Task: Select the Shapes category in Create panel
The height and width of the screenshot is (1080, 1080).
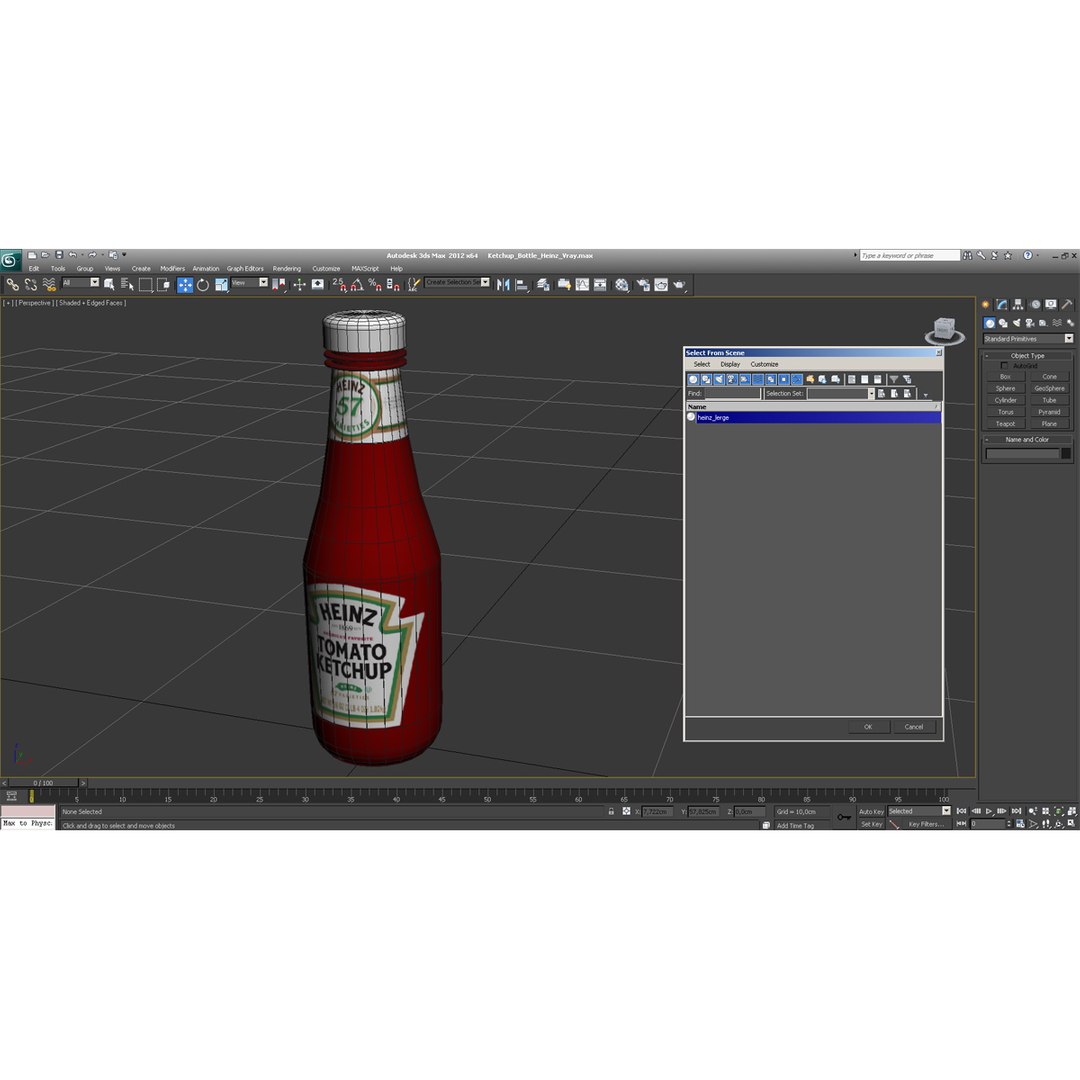Action: (1003, 323)
